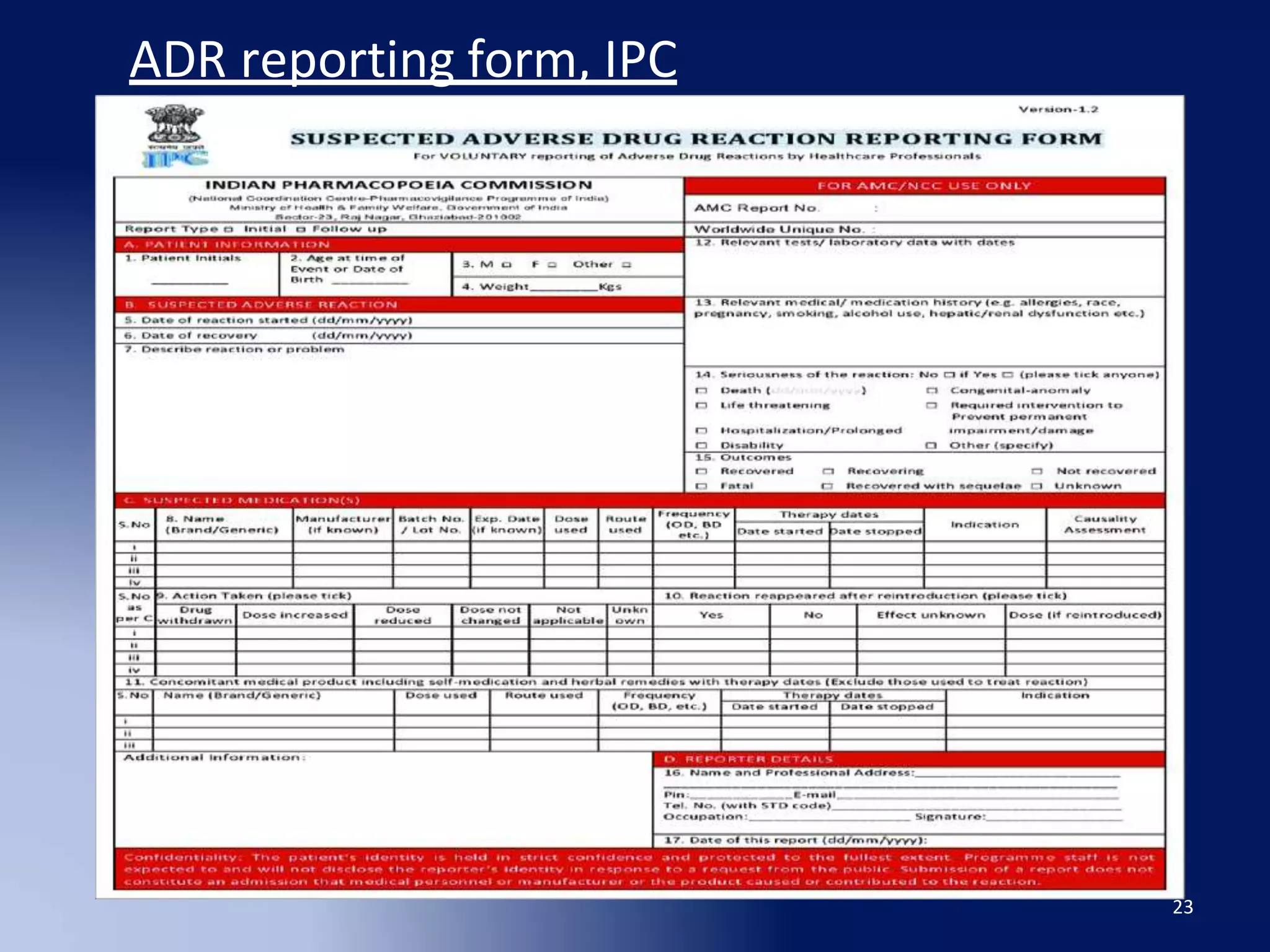
Task: Tick the Death seriousness checkbox
Action: pyautogui.click(x=701, y=391)
